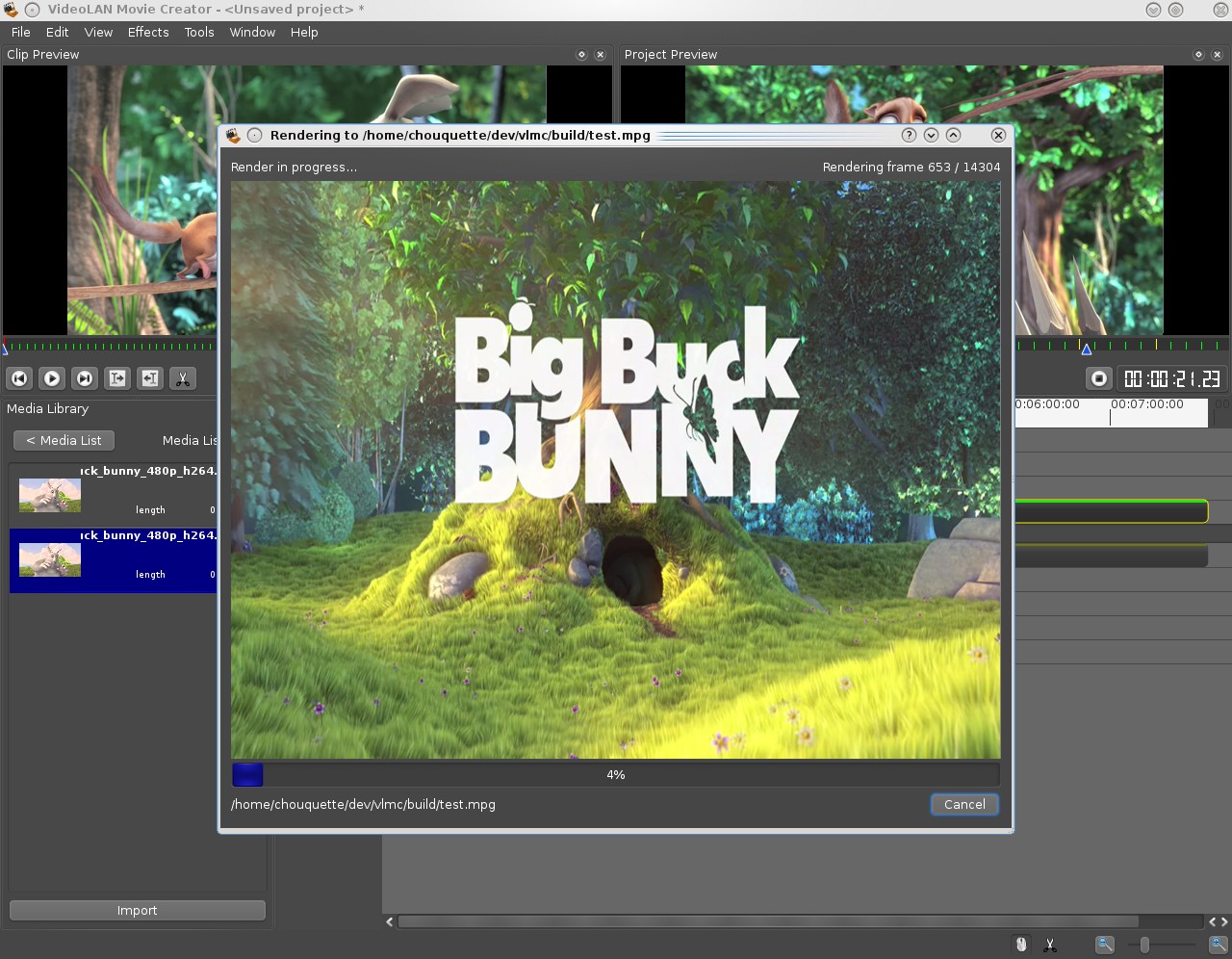The image size is (1232, 959).
Task: Select the previous frame icon in Clip Preview
Action: point(19,378)
